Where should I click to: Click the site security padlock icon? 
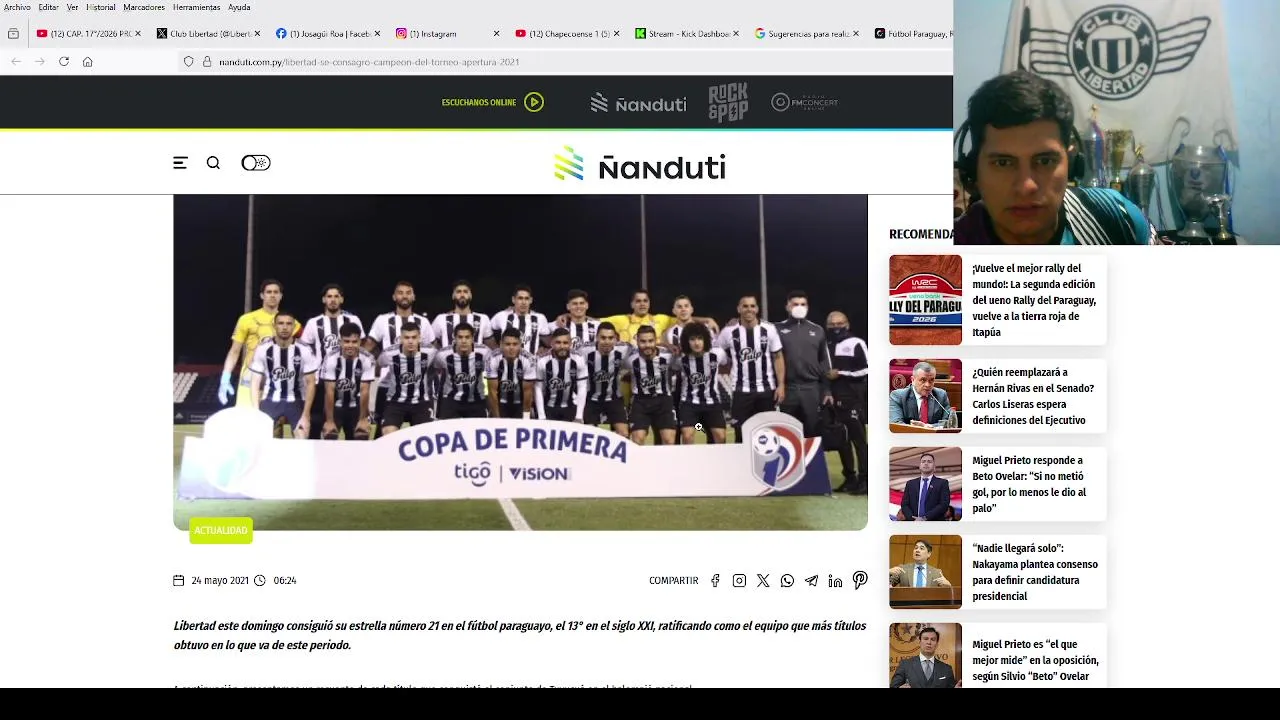(x=207, y=61)
